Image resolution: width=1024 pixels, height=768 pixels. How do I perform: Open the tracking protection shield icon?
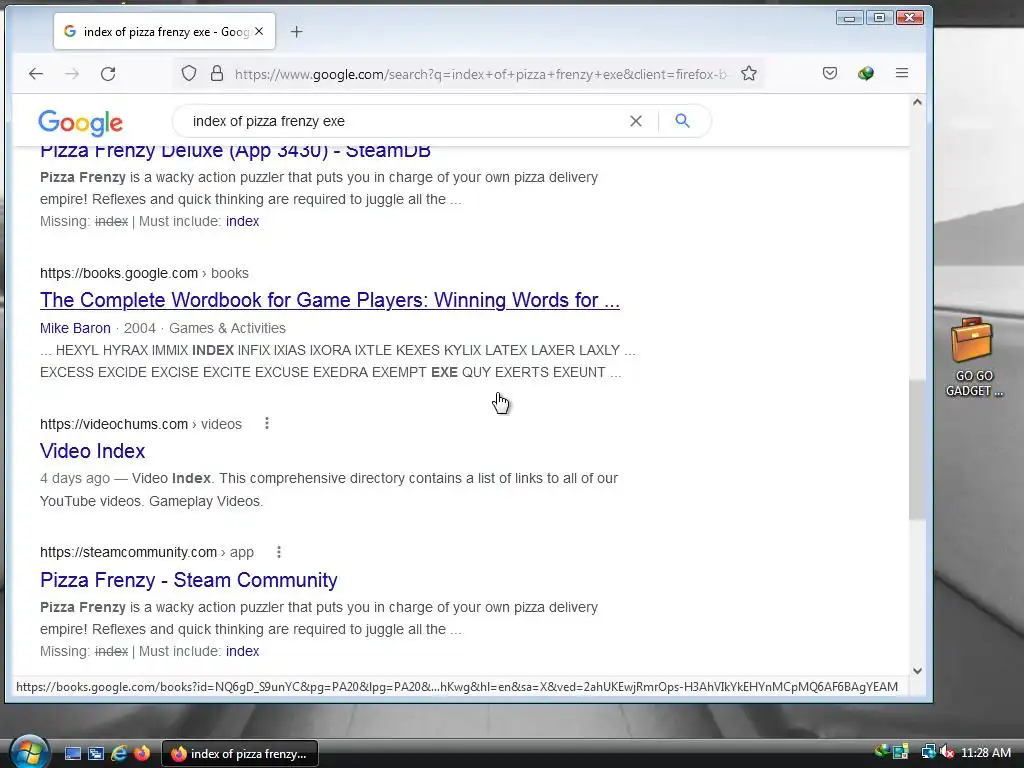pos(189,73)
